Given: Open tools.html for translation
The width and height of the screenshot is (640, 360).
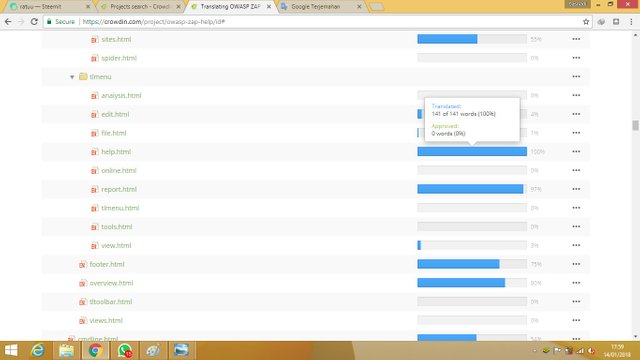Looking at the screenshot, I should tap(117, 227).
